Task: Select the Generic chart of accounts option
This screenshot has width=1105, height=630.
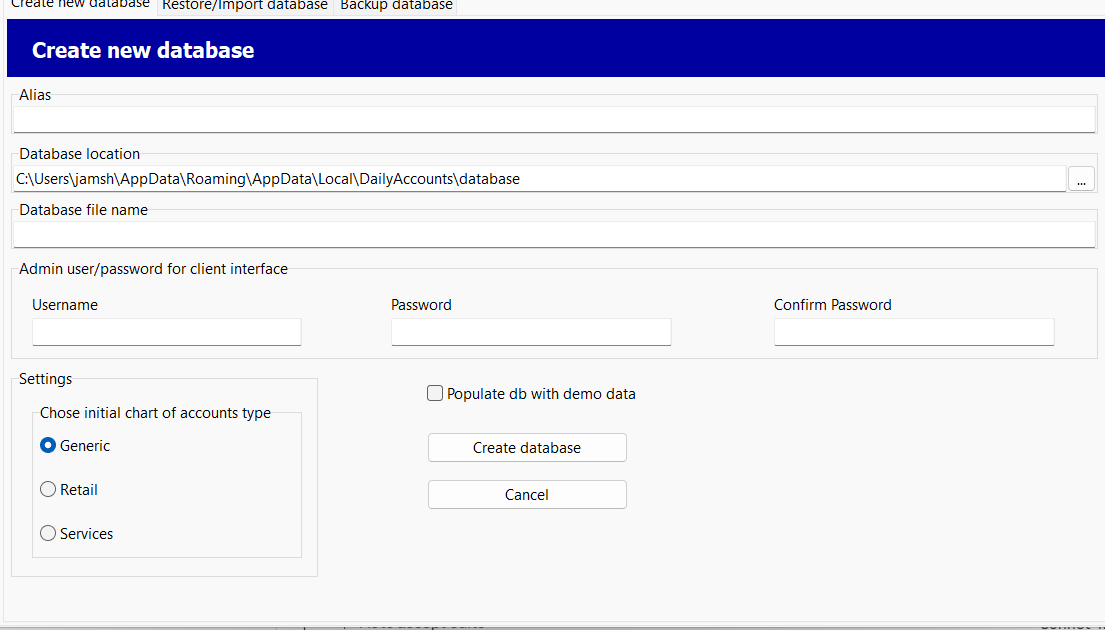Action: (48, 446)
